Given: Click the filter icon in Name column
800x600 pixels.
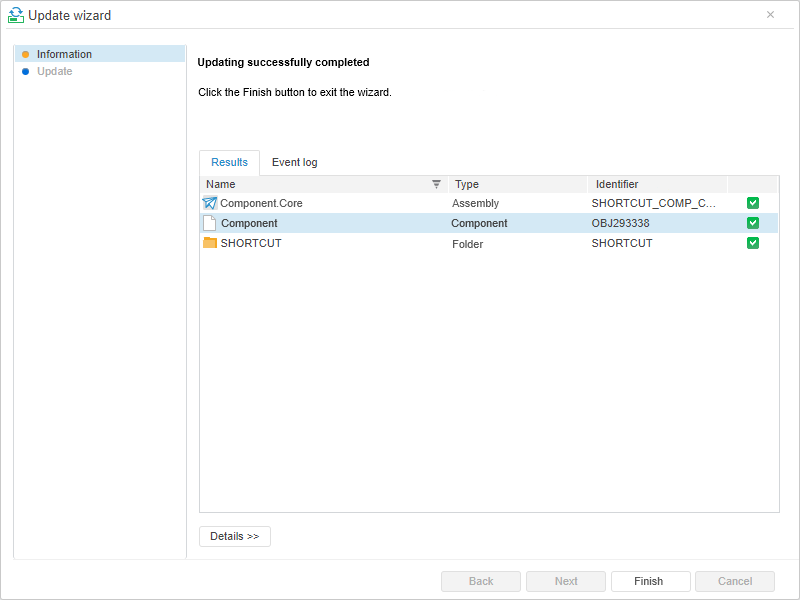Looking at the screenshot, I should click(x=436, y=184).
